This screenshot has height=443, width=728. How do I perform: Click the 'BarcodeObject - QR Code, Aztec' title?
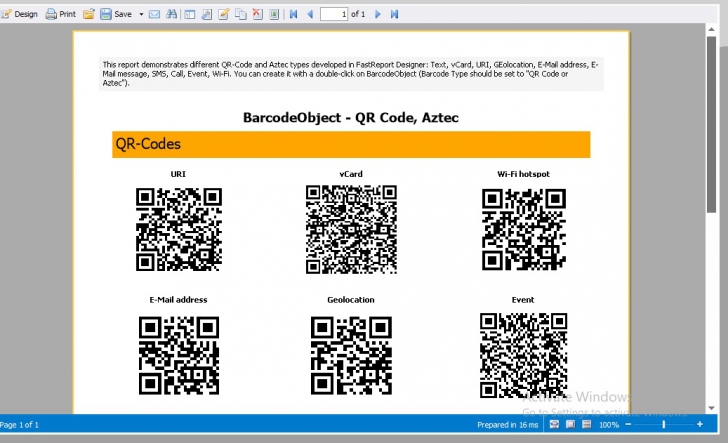pos(351,117)
